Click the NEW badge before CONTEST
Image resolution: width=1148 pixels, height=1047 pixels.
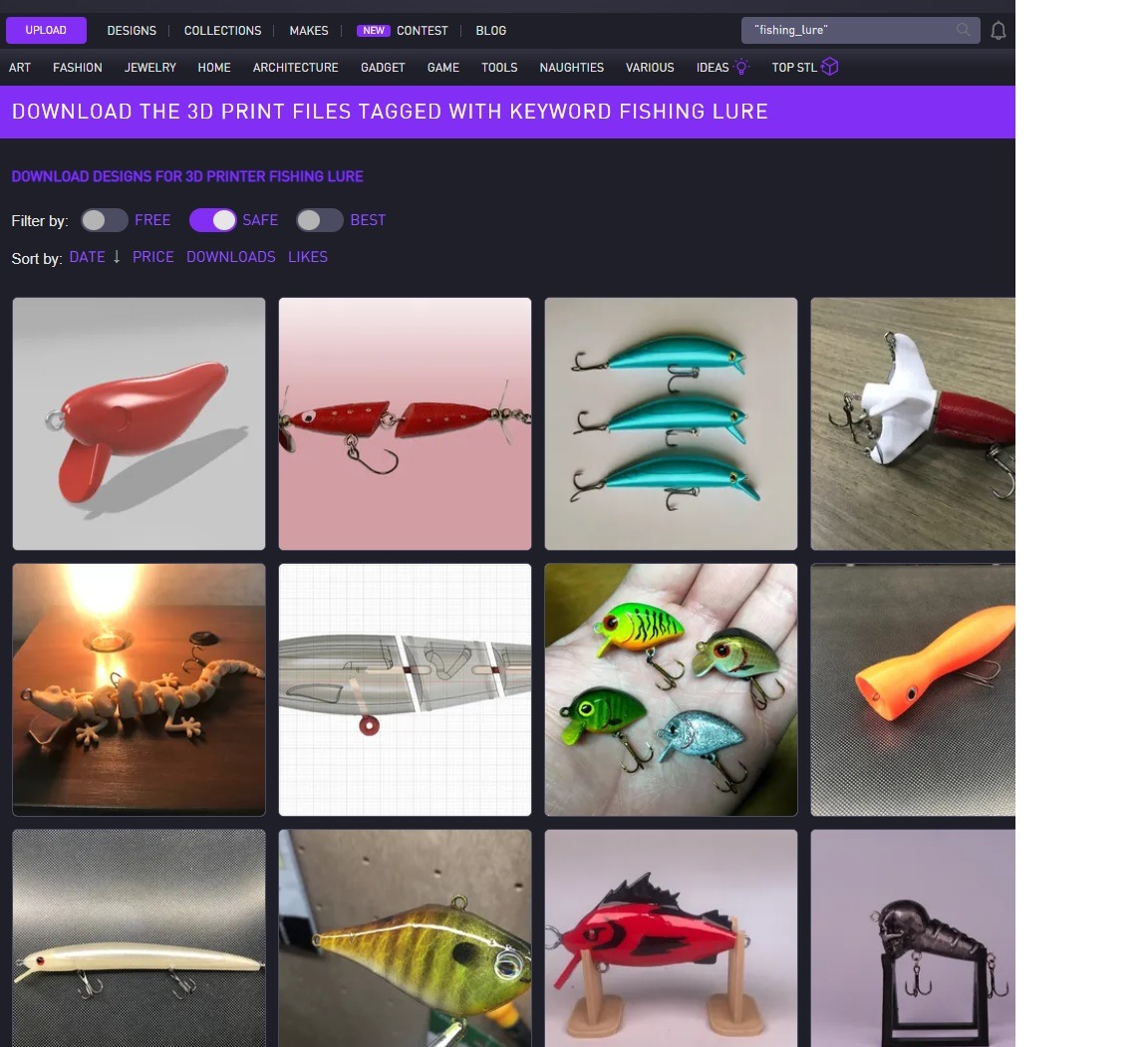pyautogui.click(x=373, y=31)
